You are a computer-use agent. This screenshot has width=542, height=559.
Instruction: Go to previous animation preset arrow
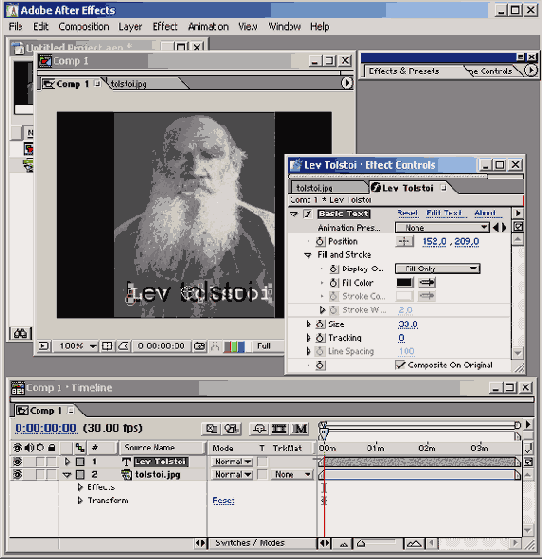coord(495,227)
